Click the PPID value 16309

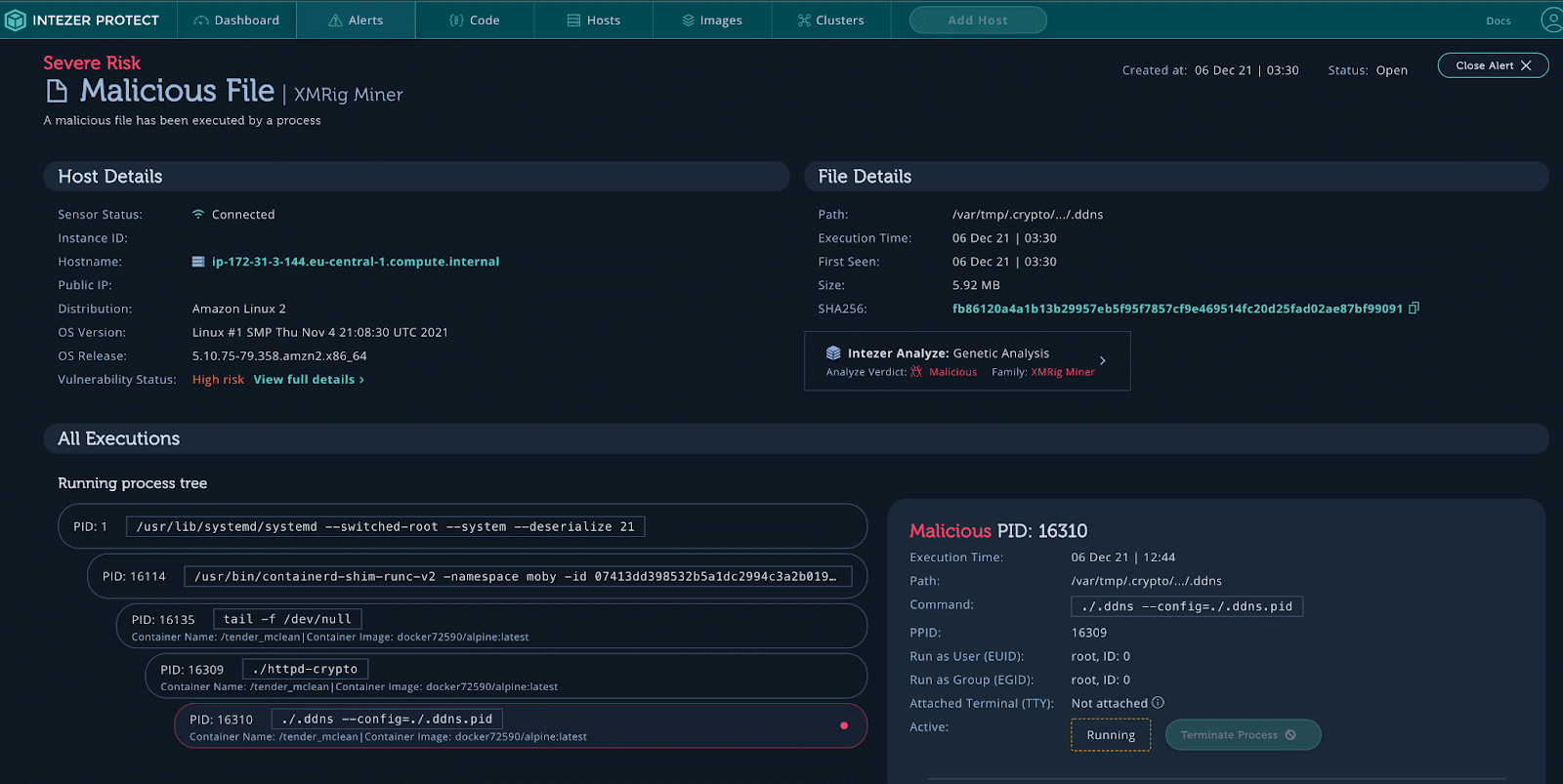tap(1089, 633)
